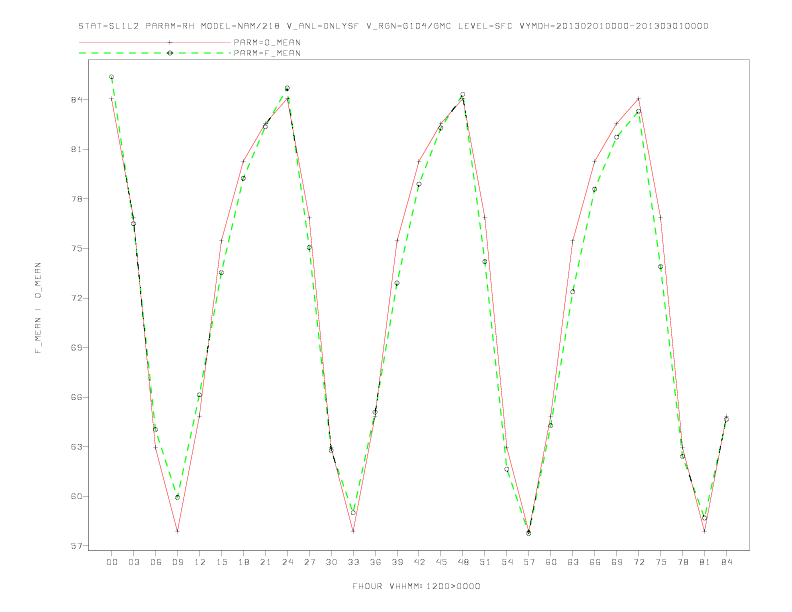Click V_RGN=G104/GMC in the chart title

408,26
